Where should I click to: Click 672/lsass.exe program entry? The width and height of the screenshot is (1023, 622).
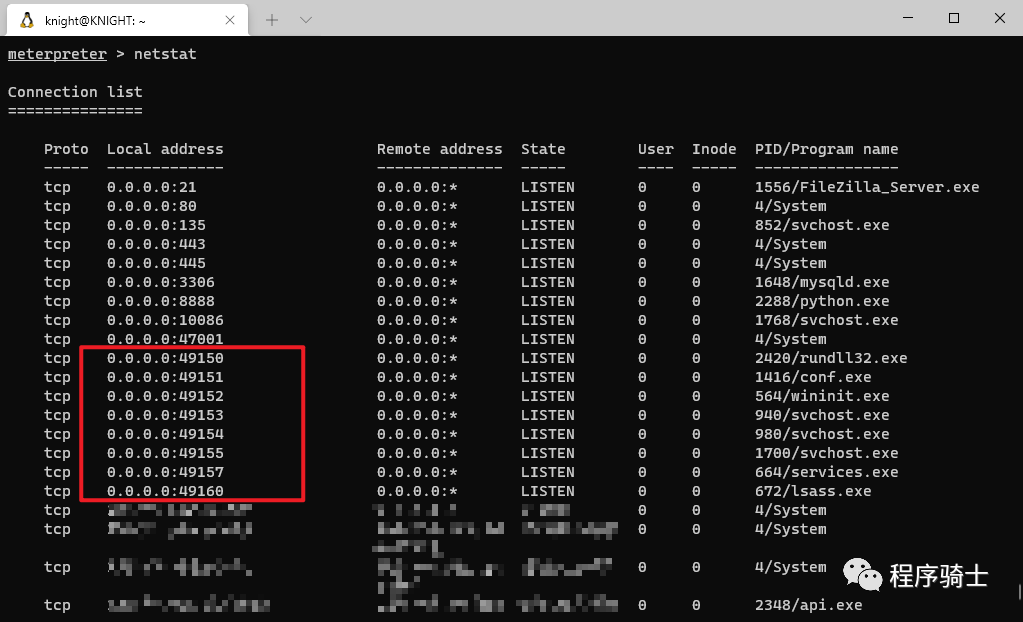(x=813, y=490)
